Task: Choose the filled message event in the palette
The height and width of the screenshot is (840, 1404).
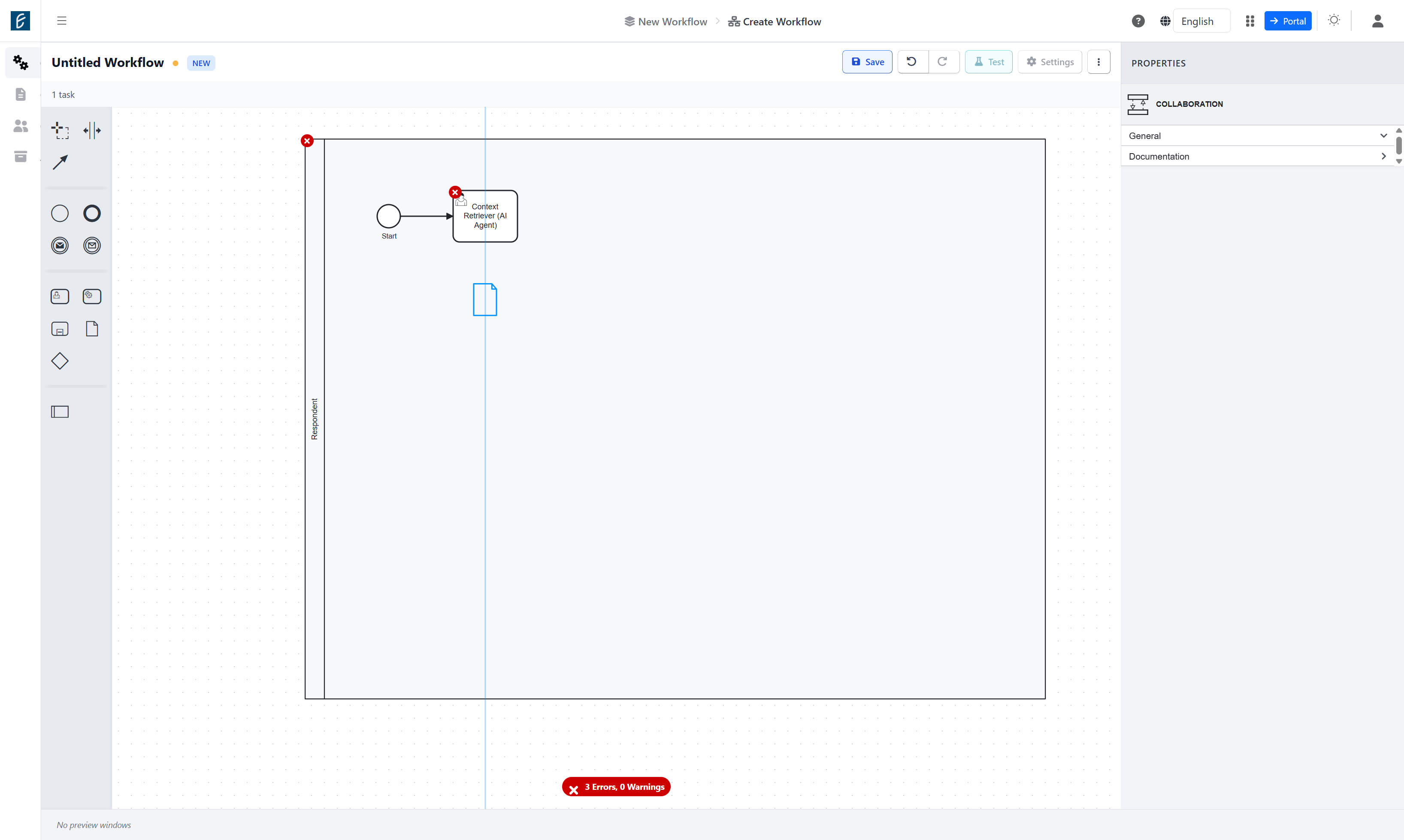Action: (60, 246)
